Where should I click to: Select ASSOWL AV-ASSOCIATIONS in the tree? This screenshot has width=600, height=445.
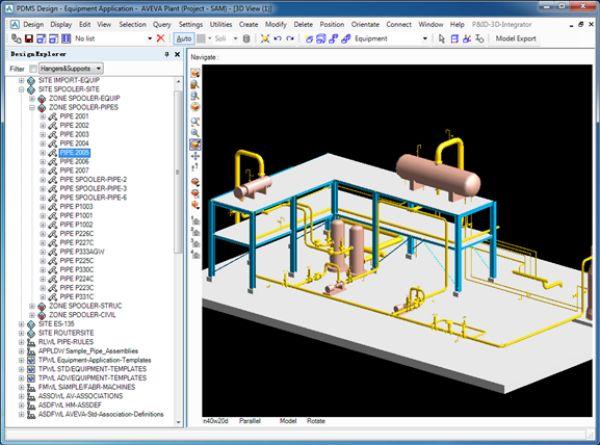[80, 396]
